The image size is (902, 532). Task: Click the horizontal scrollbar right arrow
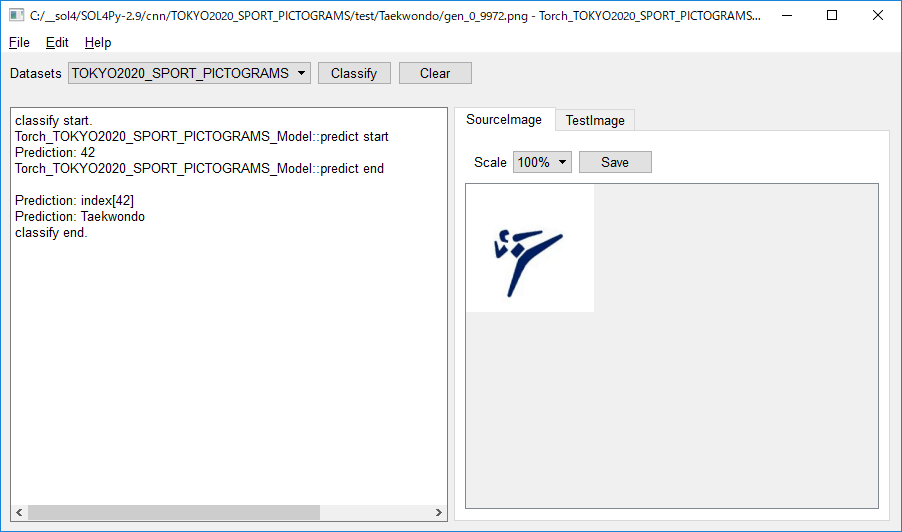point(439,512)
